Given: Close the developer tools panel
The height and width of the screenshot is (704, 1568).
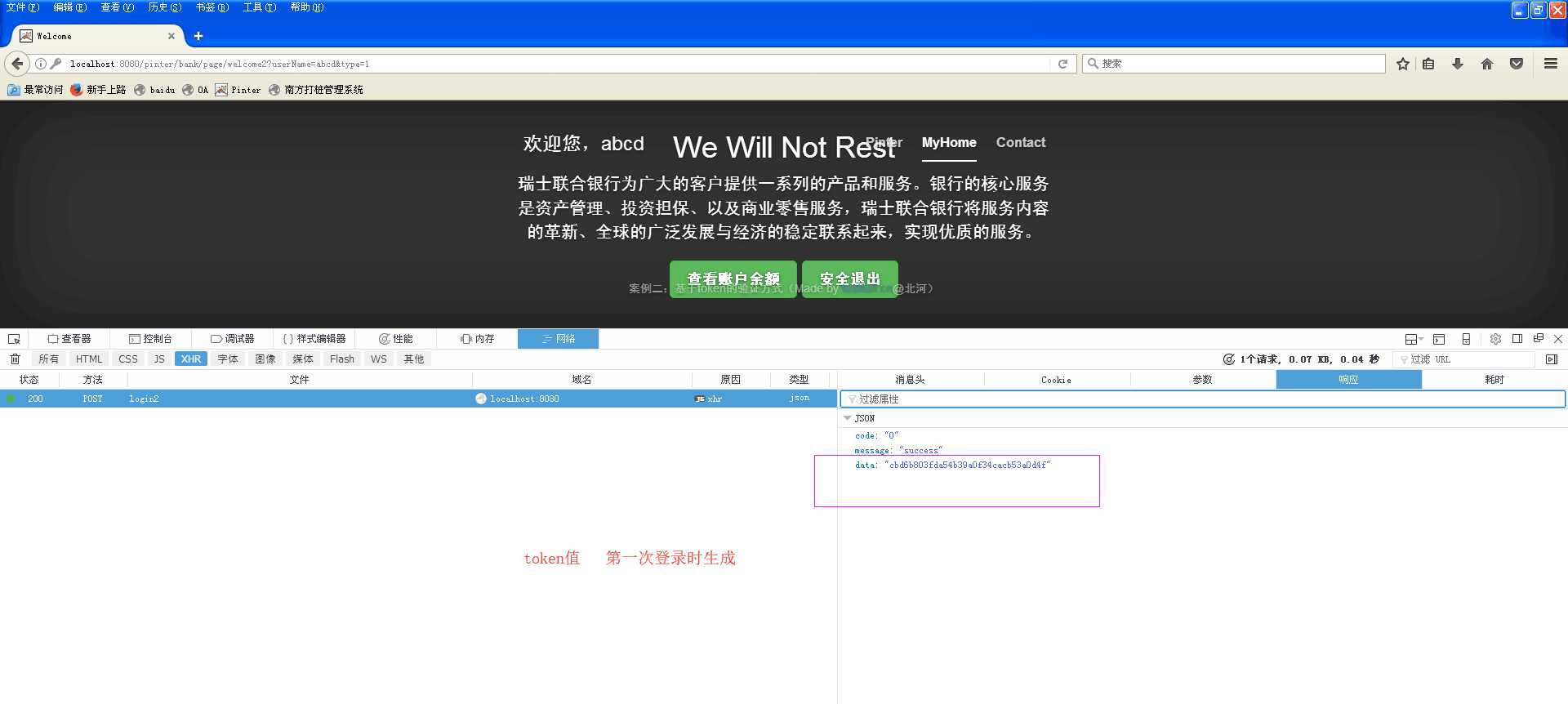Looking at the screenshot, I should (x=1558, y=339).
